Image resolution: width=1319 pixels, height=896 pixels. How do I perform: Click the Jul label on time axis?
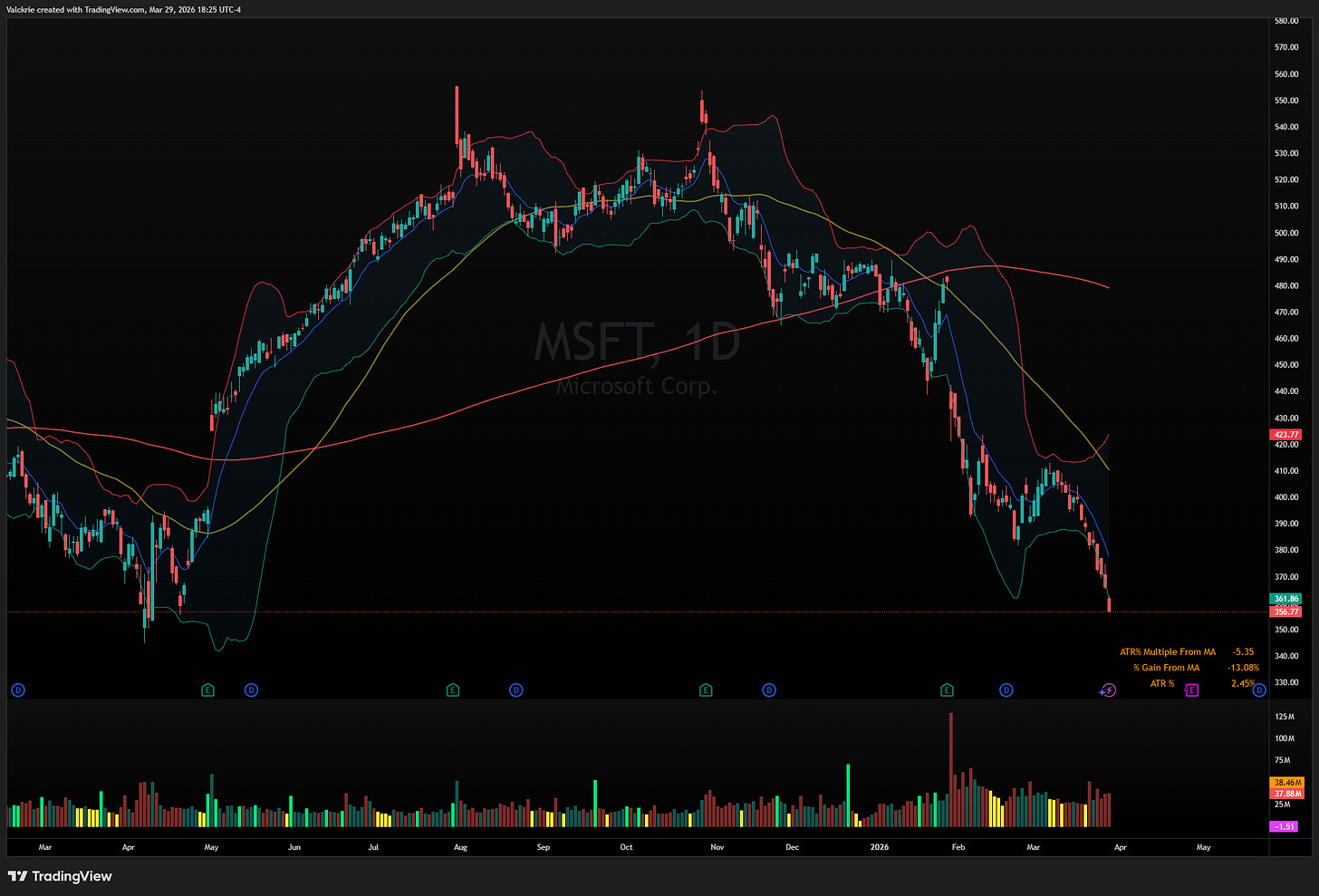[x=373, y=847]
